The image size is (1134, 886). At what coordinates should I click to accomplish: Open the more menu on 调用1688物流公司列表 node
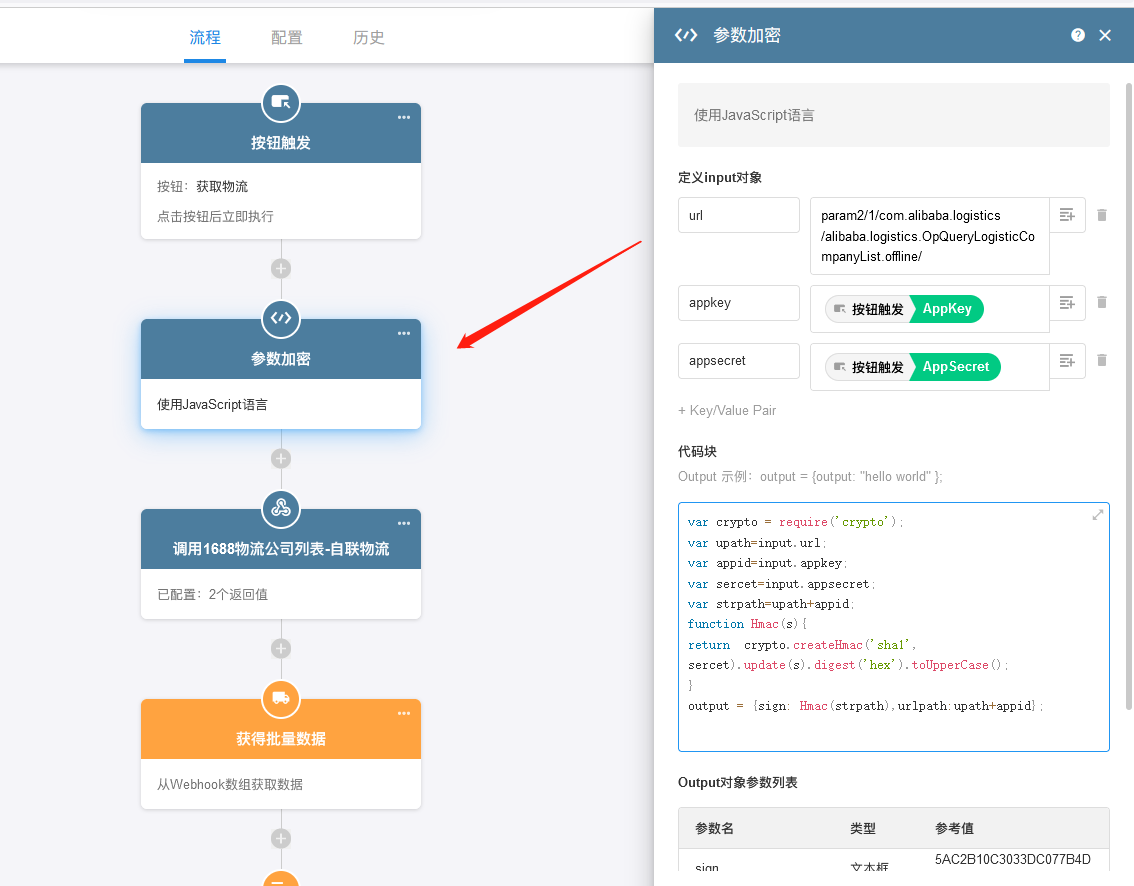coord(404,523)
